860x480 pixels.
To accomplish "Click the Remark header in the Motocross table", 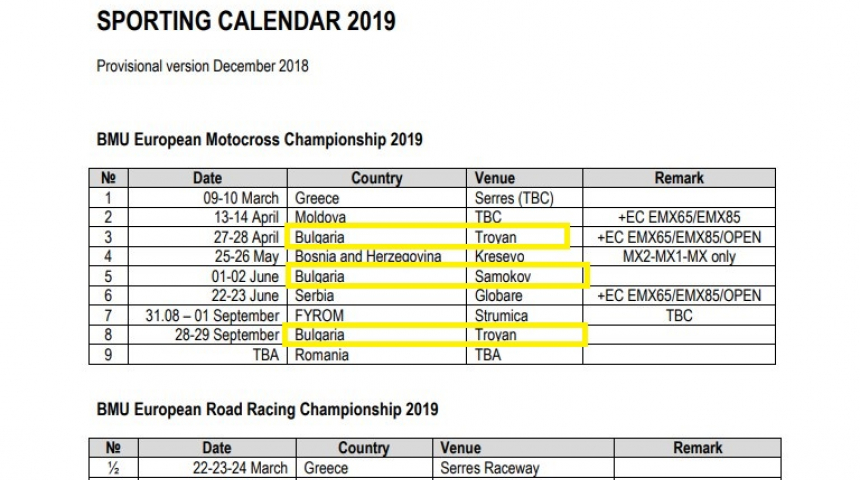I will [678, 178].
